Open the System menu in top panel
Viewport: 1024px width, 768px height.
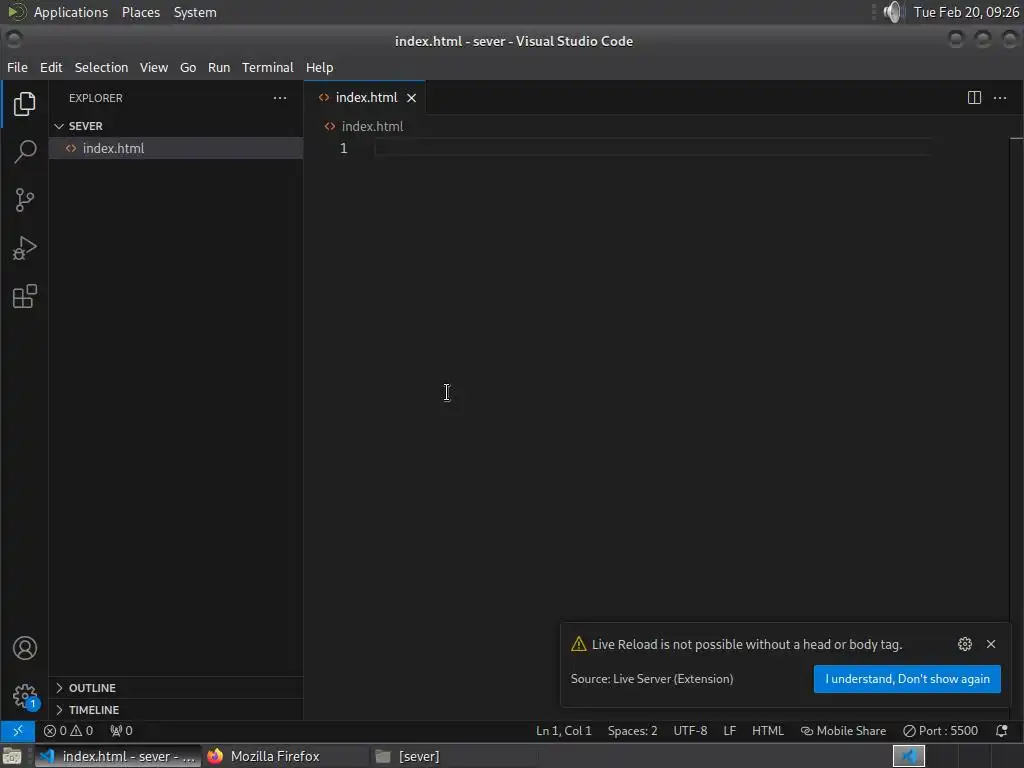pos(195,12)
